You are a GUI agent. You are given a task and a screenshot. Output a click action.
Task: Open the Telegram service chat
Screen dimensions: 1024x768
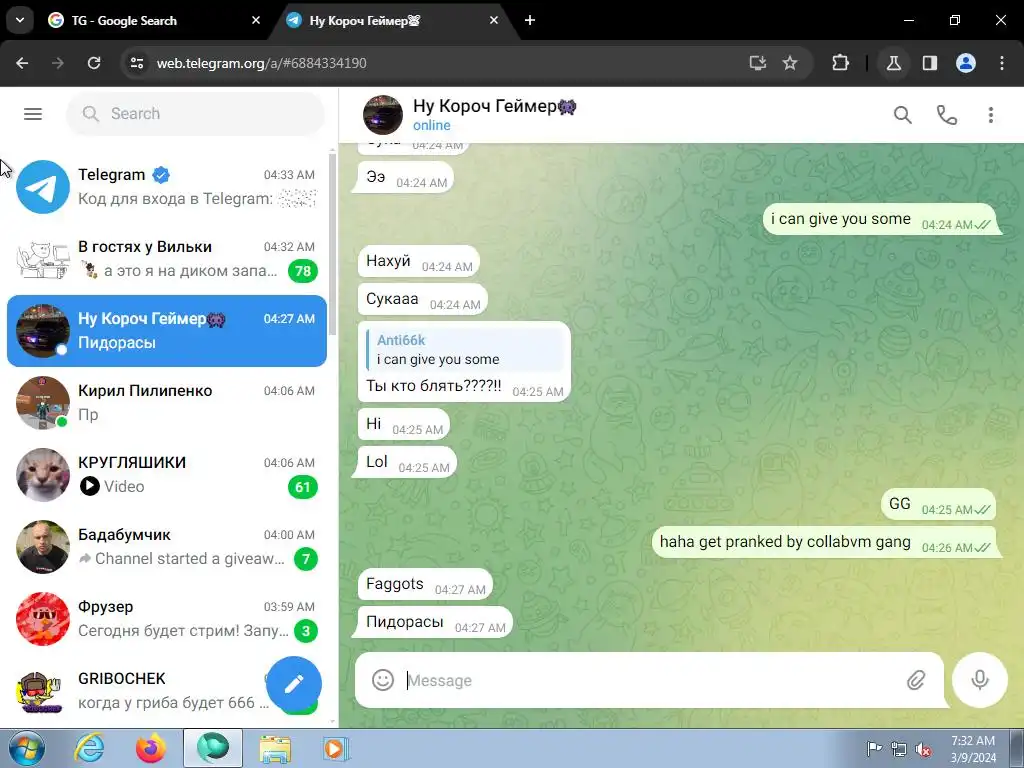pos(167,187)
